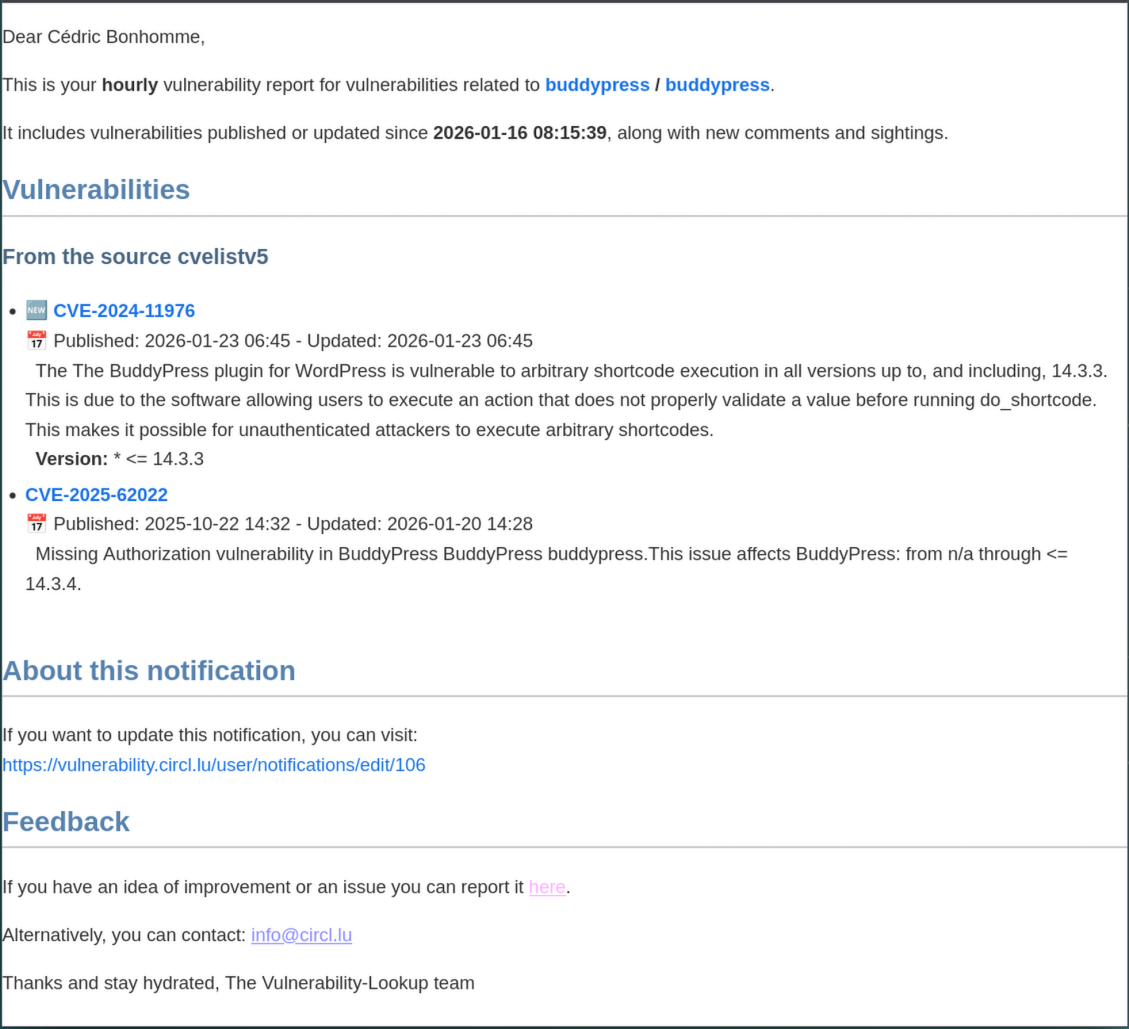1129x1029 pixels.
Task: Click the bold timestamp 2026-01-16 08:15:39
Action: click(x=519, y=133)
